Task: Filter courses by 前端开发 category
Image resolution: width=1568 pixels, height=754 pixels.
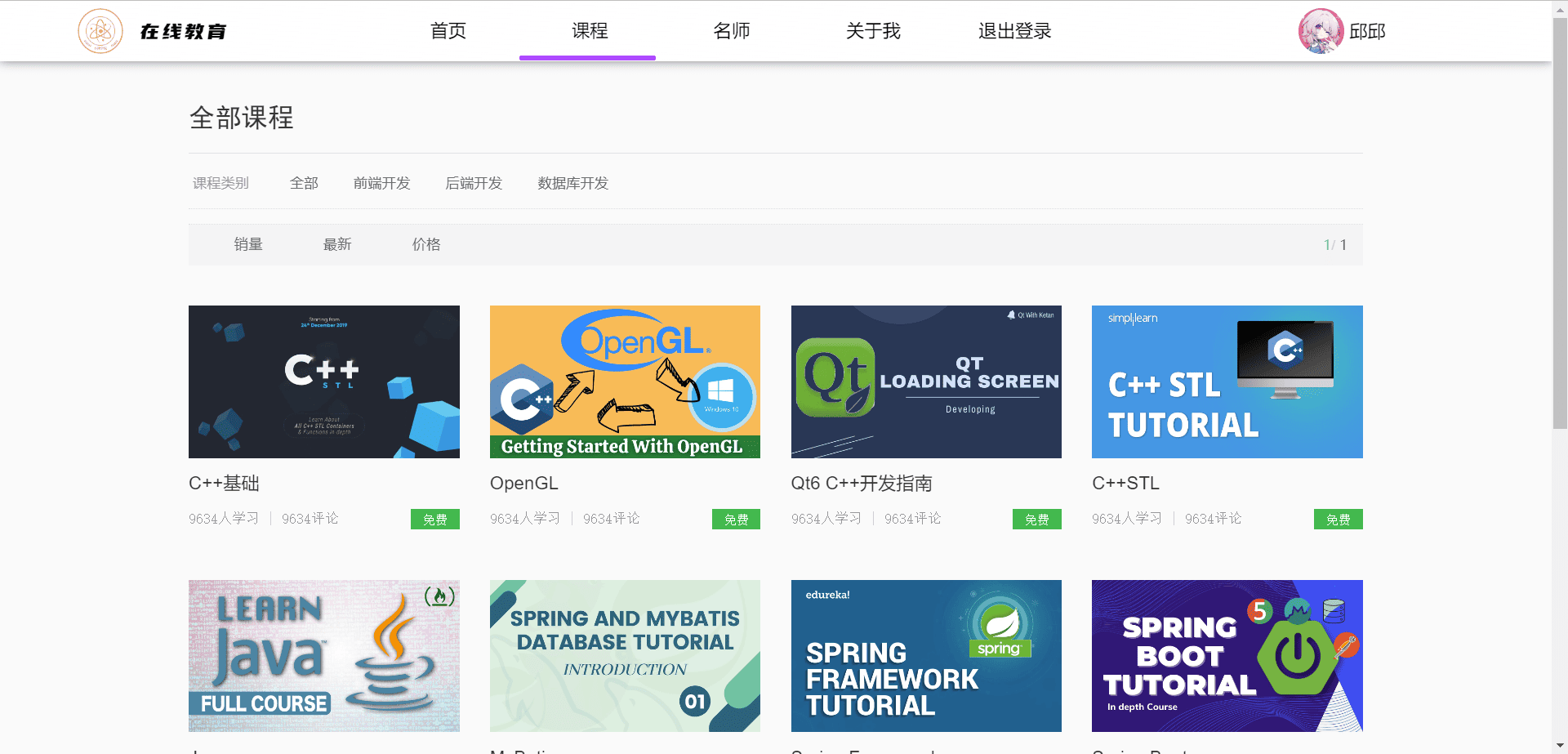Action: (x=381, y=183)
